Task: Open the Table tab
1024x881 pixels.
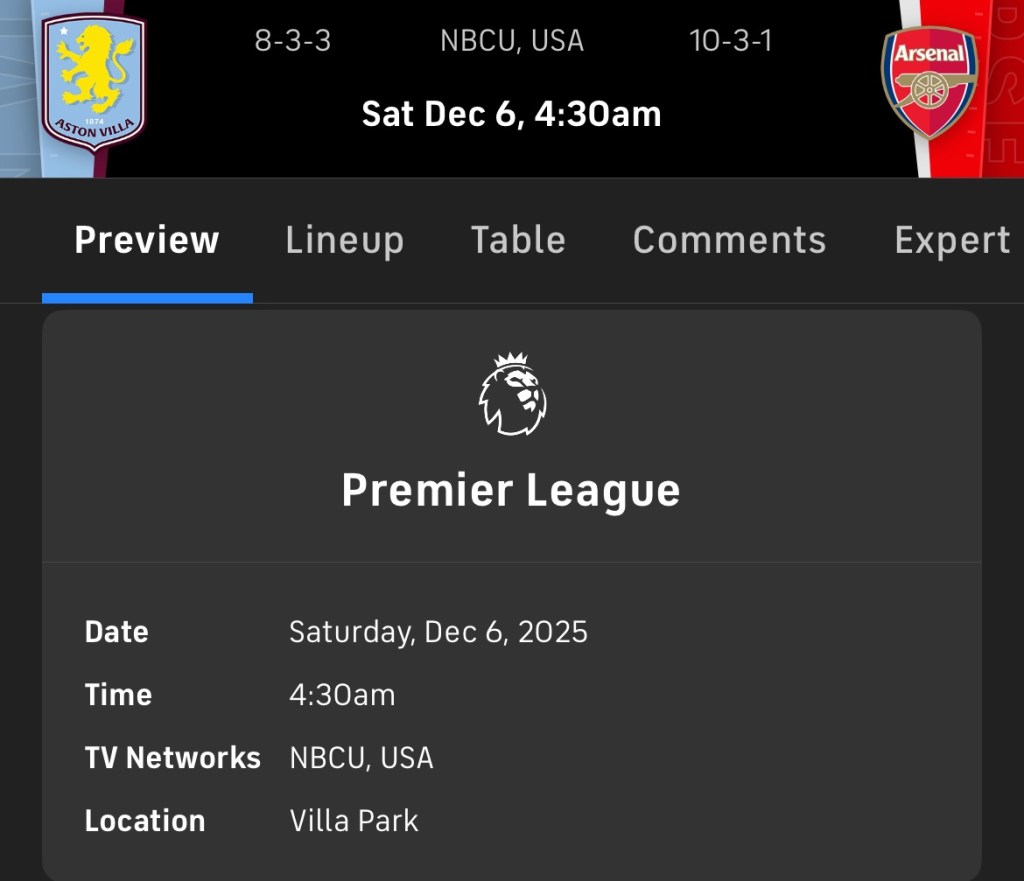Action: (x=518, y=241)
